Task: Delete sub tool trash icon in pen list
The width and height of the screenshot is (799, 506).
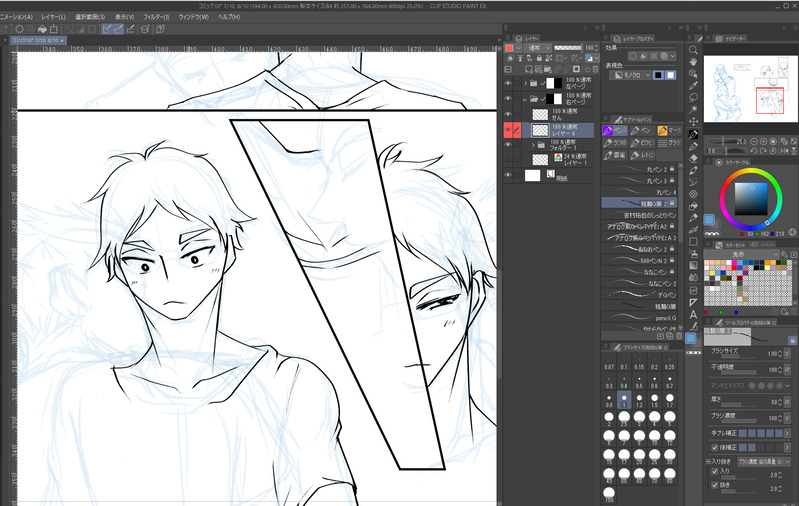Action: pyautogui.click(x=679, y=336)
